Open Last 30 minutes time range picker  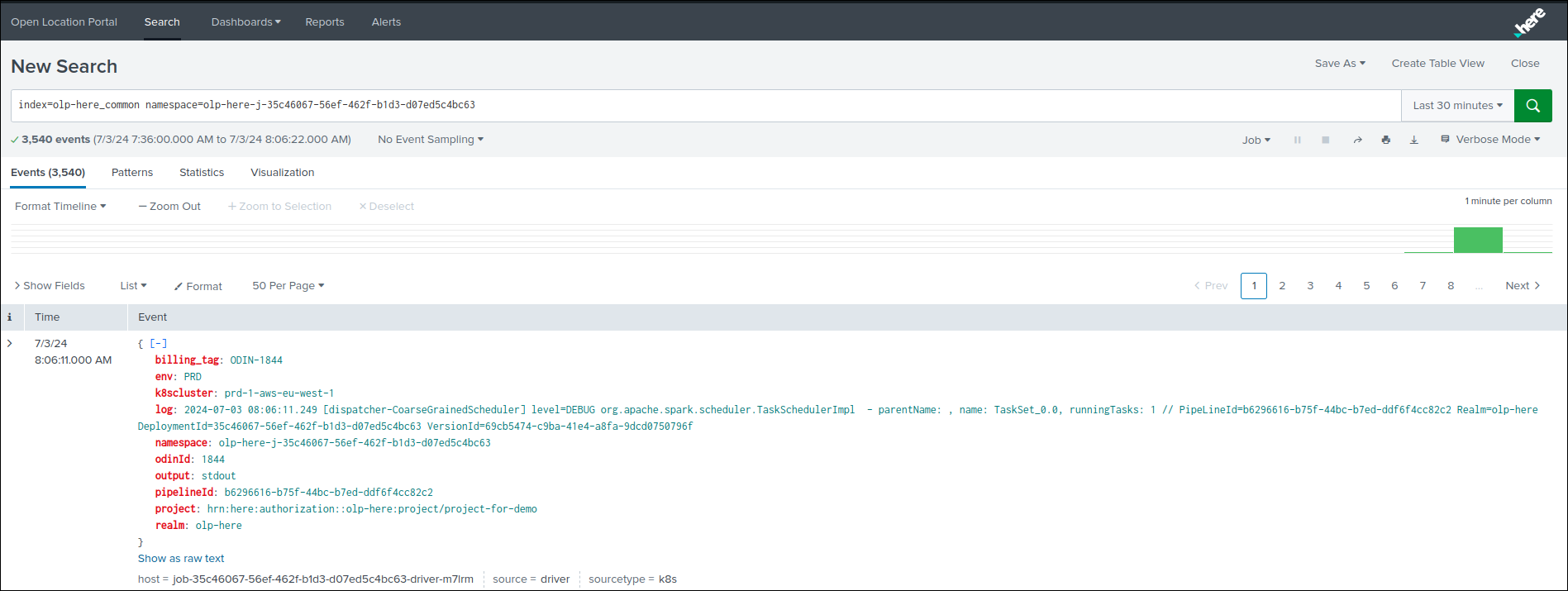1457,106
